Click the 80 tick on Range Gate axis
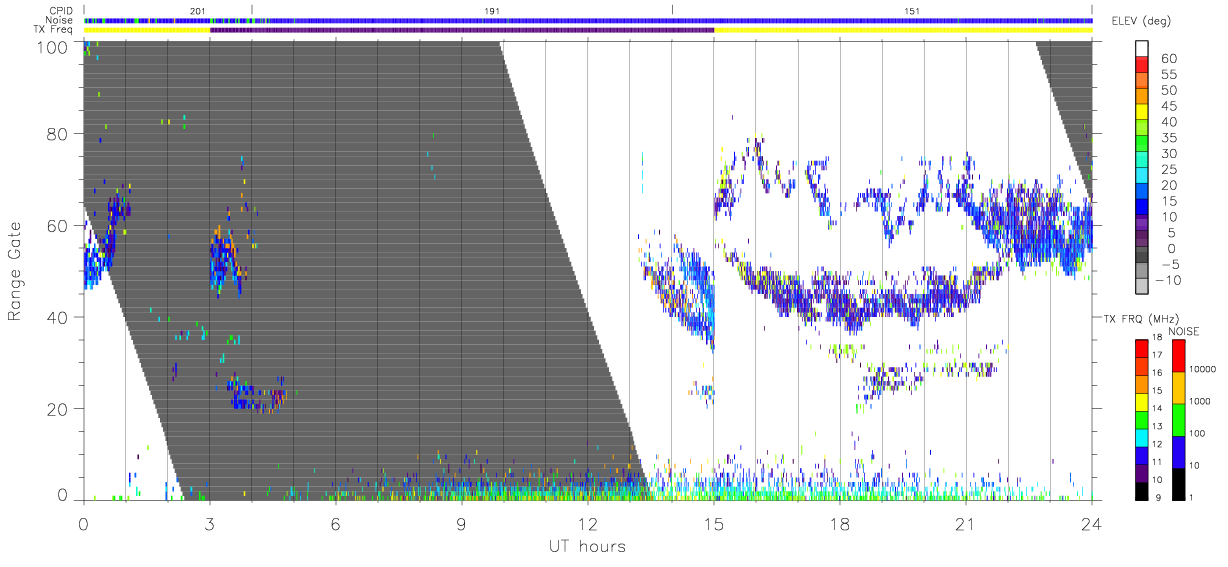 pos(57,133)
